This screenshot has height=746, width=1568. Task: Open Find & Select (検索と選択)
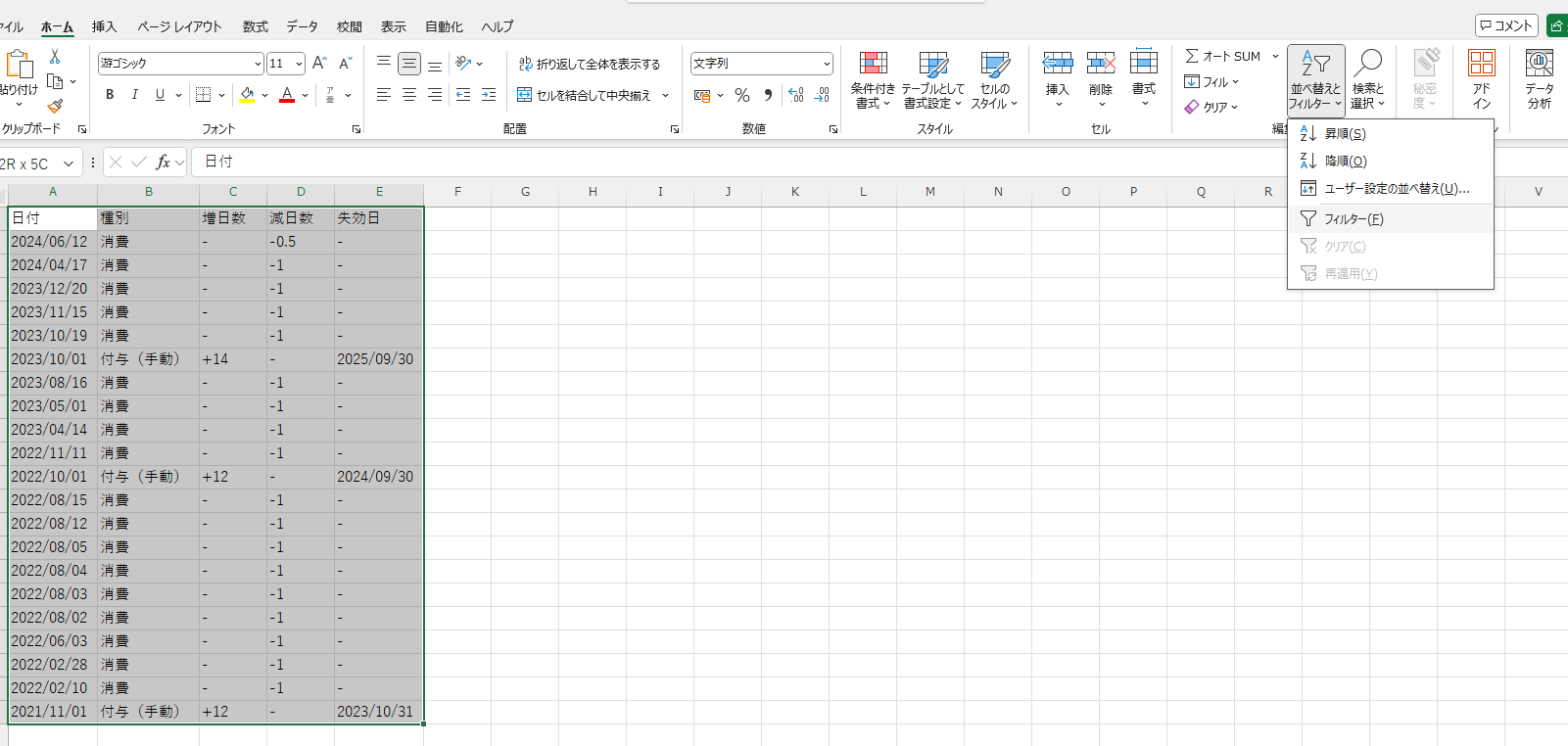coord(1367,80)
